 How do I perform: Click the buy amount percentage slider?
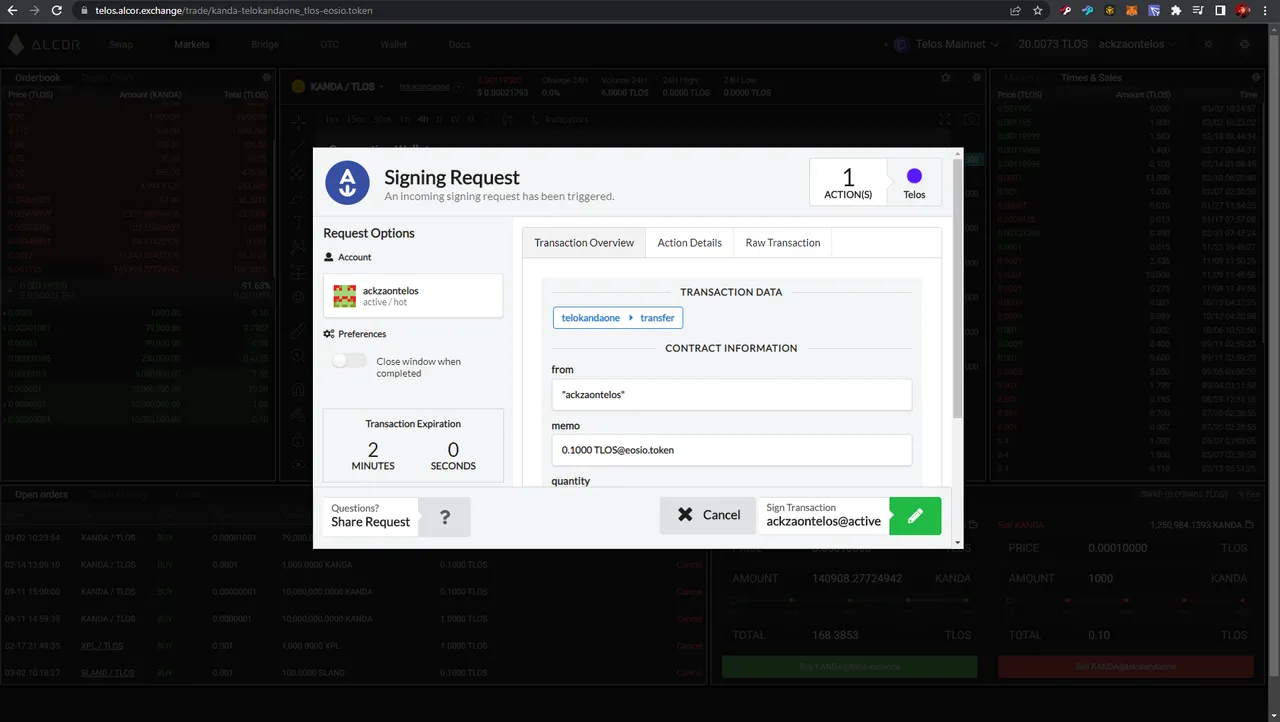[x=850, y=601]
